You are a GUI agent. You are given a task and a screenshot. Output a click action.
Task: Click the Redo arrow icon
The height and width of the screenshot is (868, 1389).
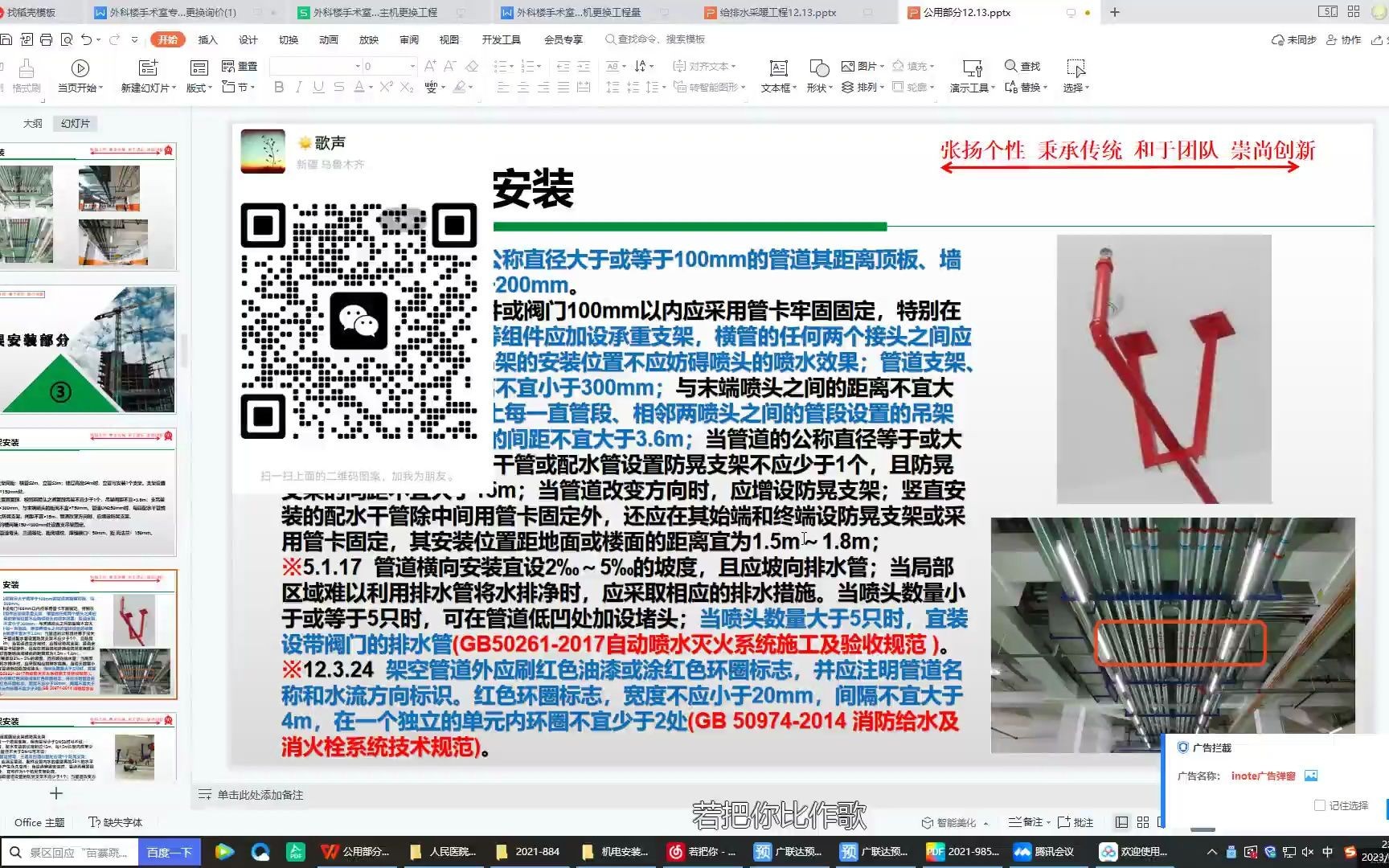pyautogui.click(x=114, y=39)
